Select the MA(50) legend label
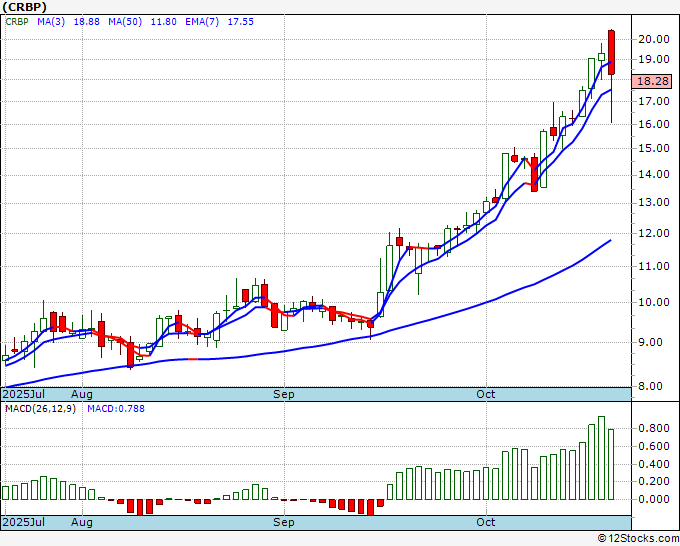Screen dimensions: 680x546 125,22
